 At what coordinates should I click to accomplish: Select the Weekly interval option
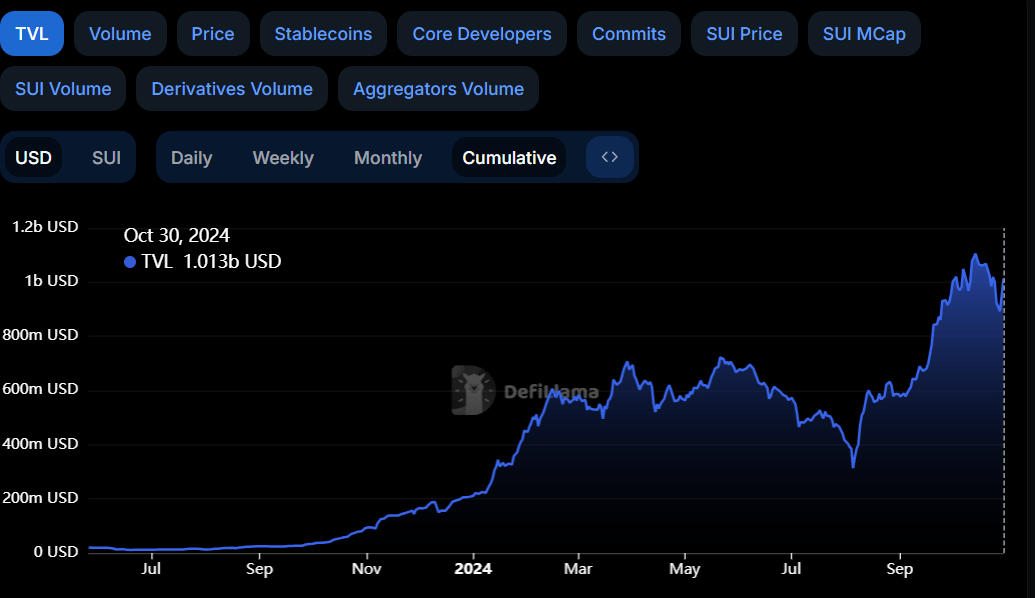pyautogui.click(x=283, y=157)
